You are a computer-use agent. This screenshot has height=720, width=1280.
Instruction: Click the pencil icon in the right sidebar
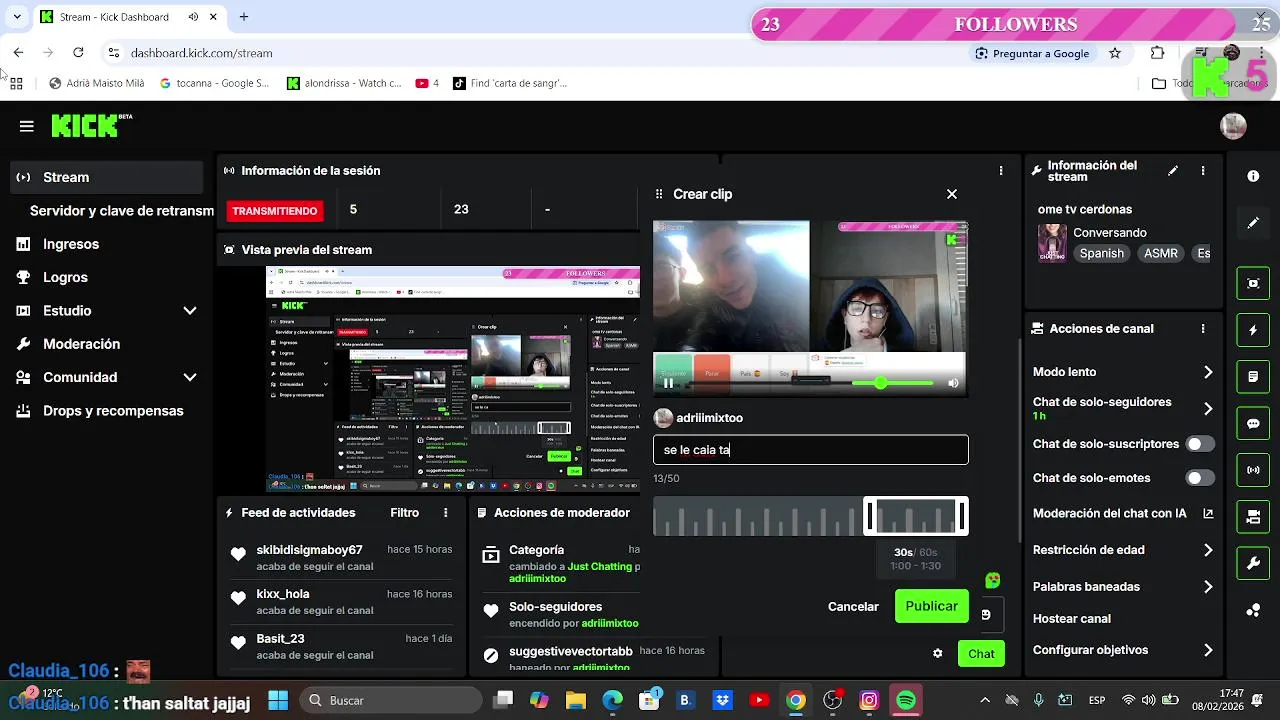(x=1253, y=223)
